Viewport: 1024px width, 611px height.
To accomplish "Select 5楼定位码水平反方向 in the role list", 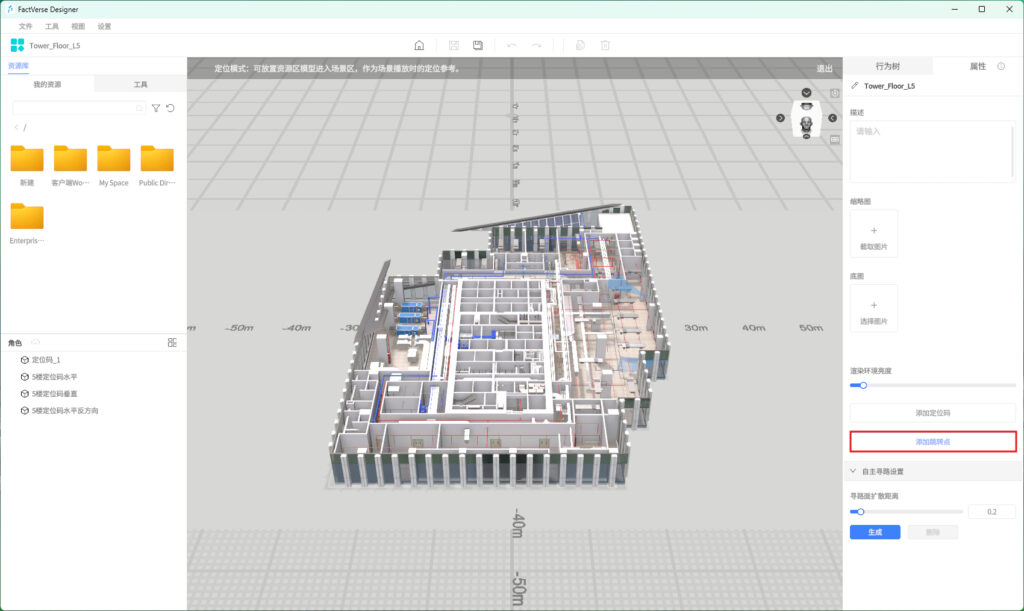I will point(65,411).
